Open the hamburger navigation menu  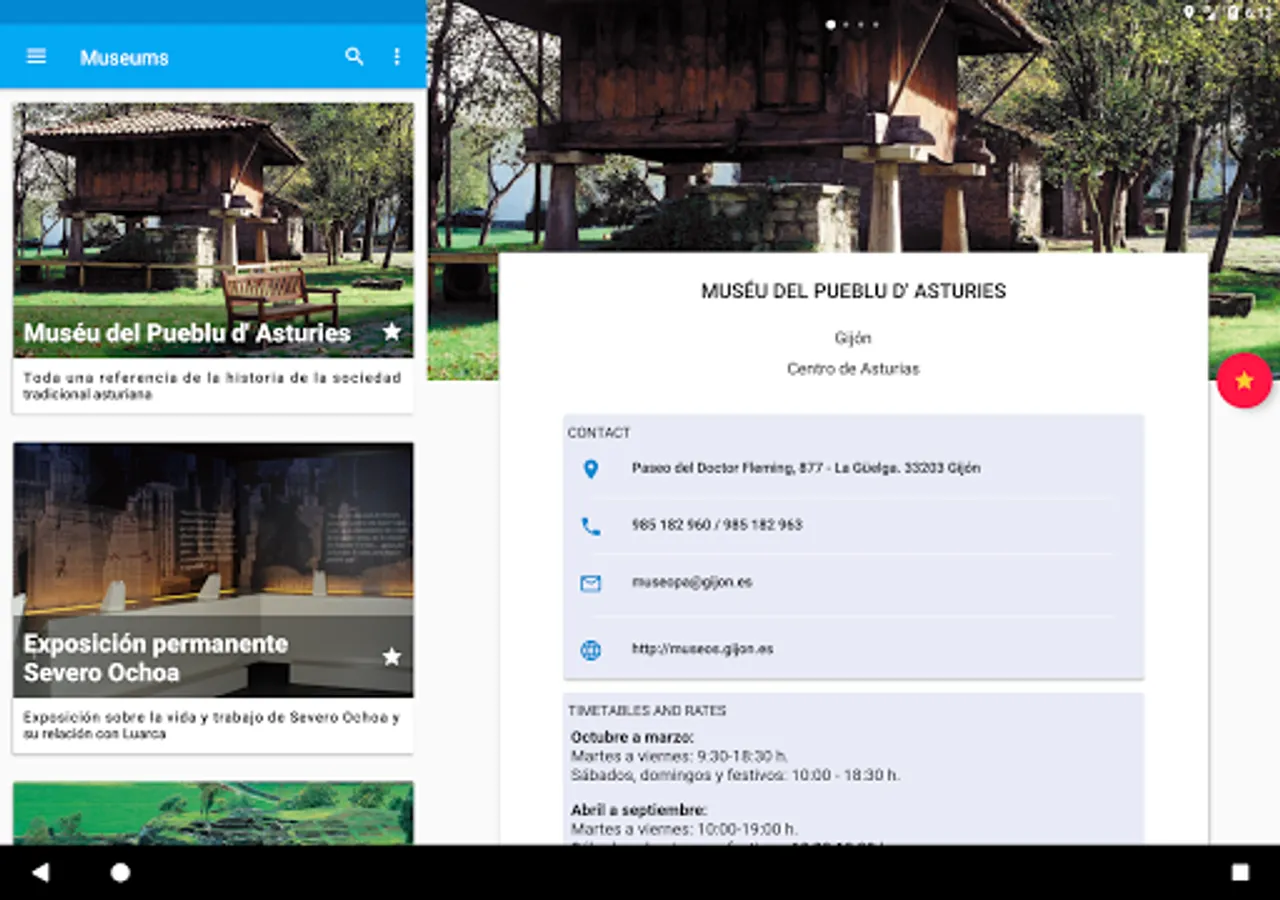[36, 56]
